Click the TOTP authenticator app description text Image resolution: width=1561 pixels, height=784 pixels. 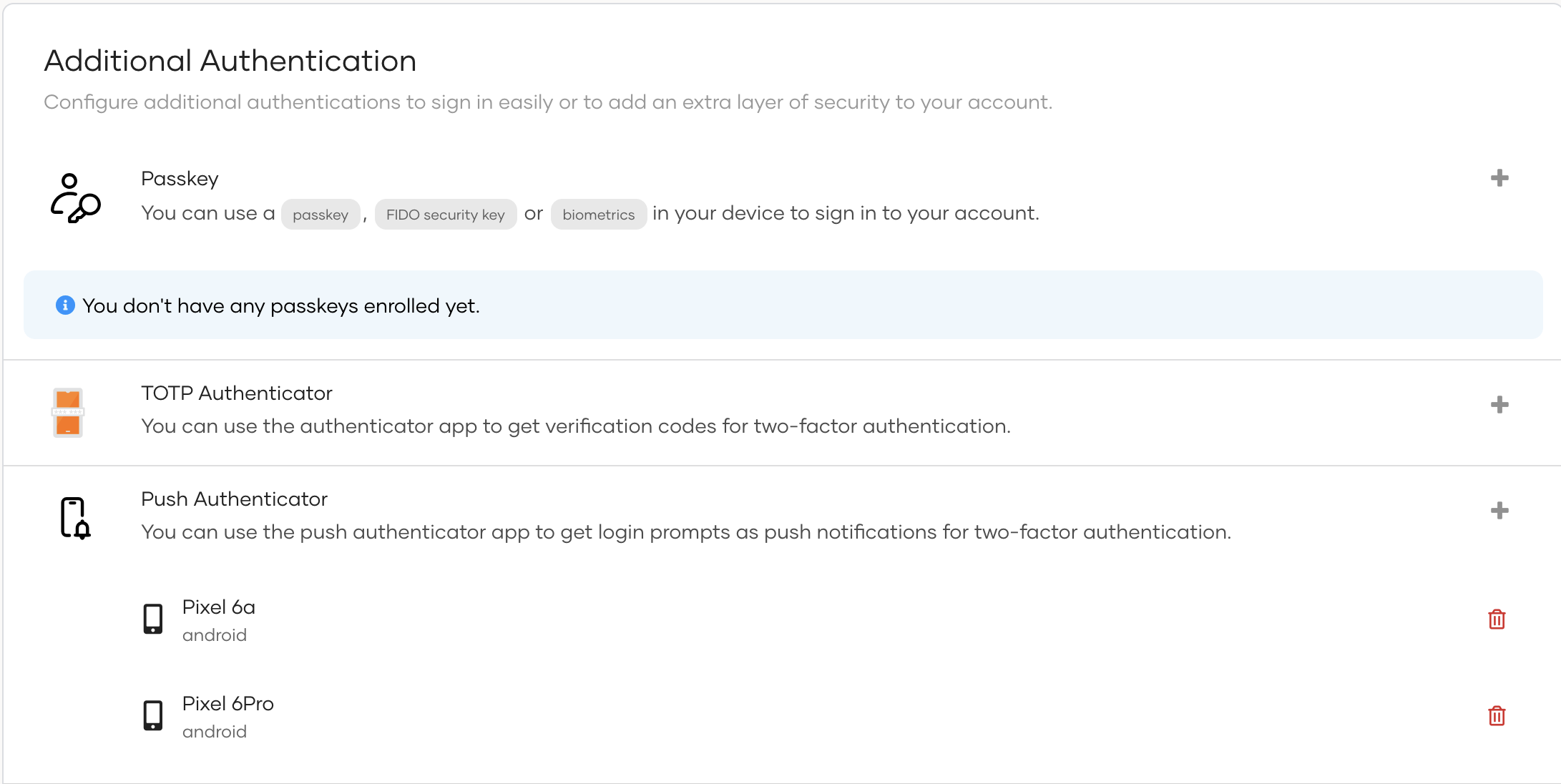point(576,426)
